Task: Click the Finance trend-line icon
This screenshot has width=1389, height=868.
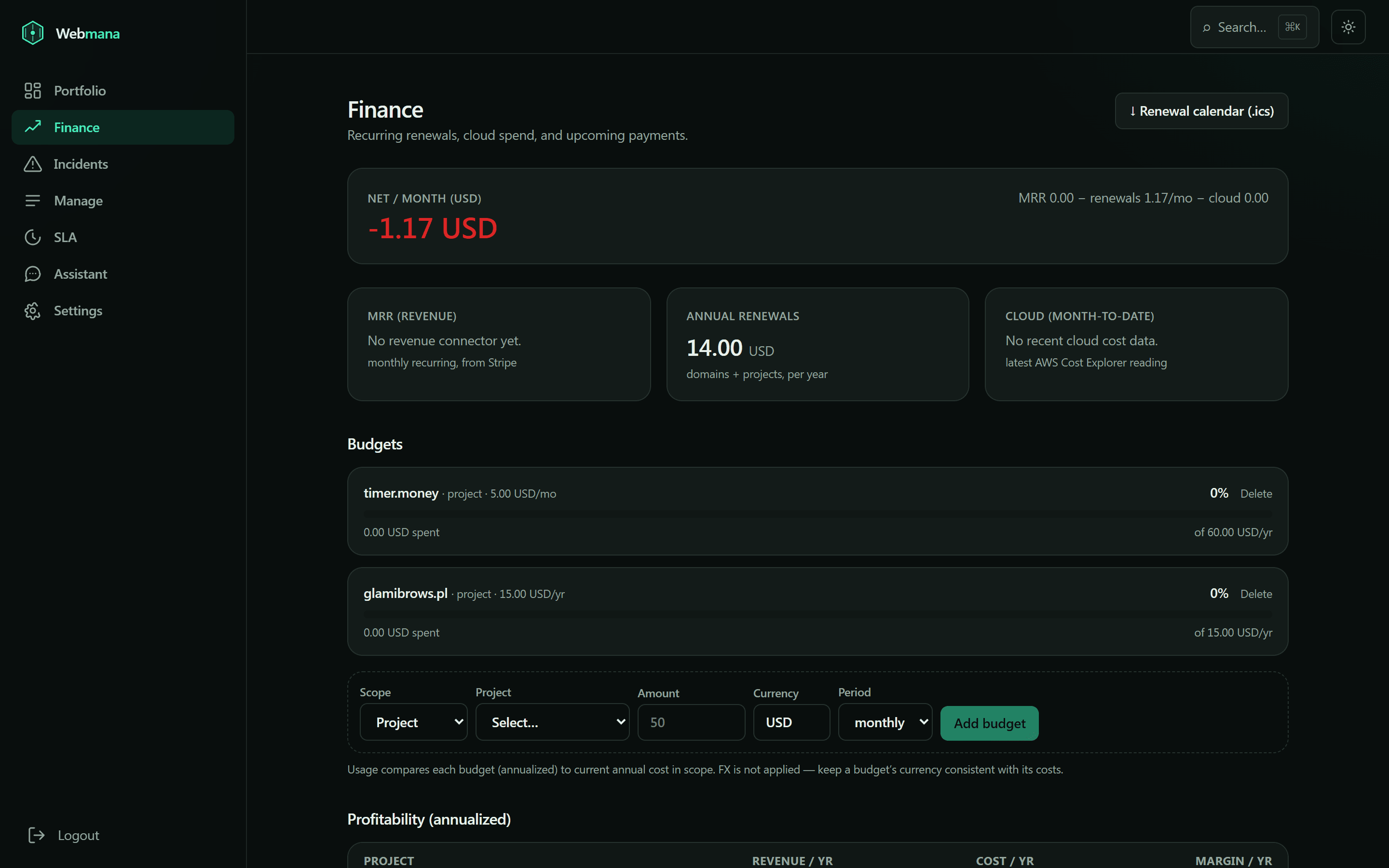Action: click(33, 127)
